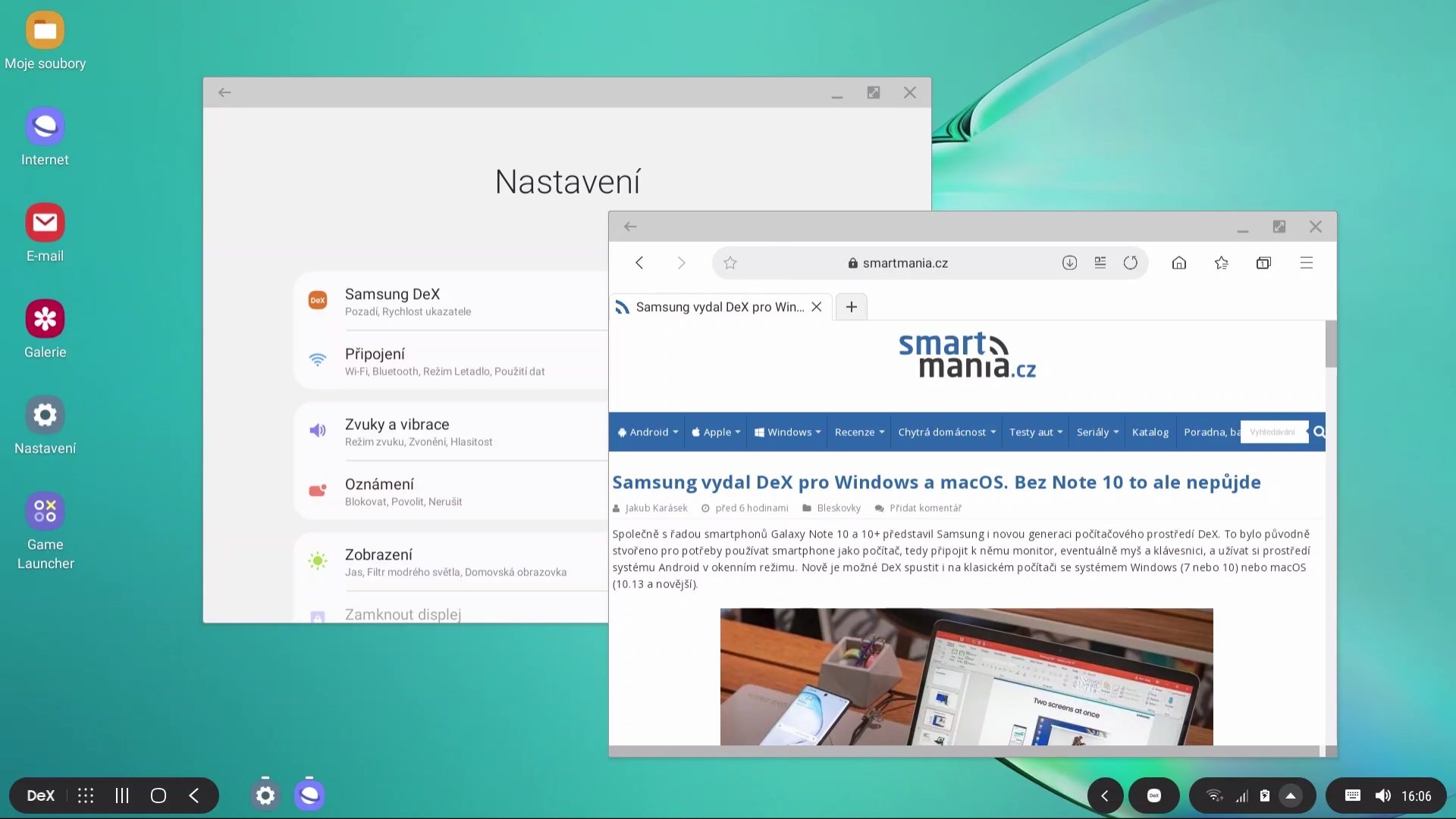Image resolution: width=1456 pixels, height=819 pixels.
Task: Click the smartmania.cz address bar
Action: pos(898,263)
